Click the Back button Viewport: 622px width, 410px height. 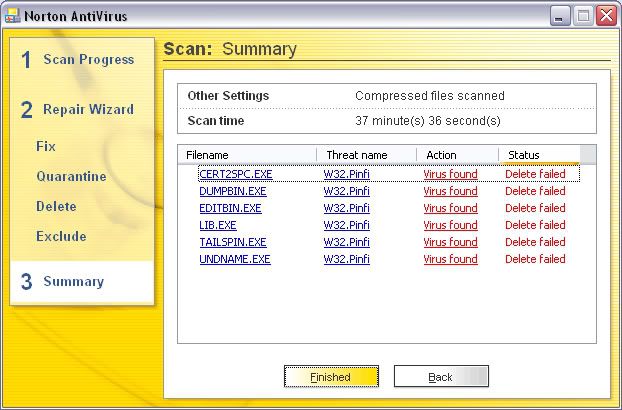(441, 376)
